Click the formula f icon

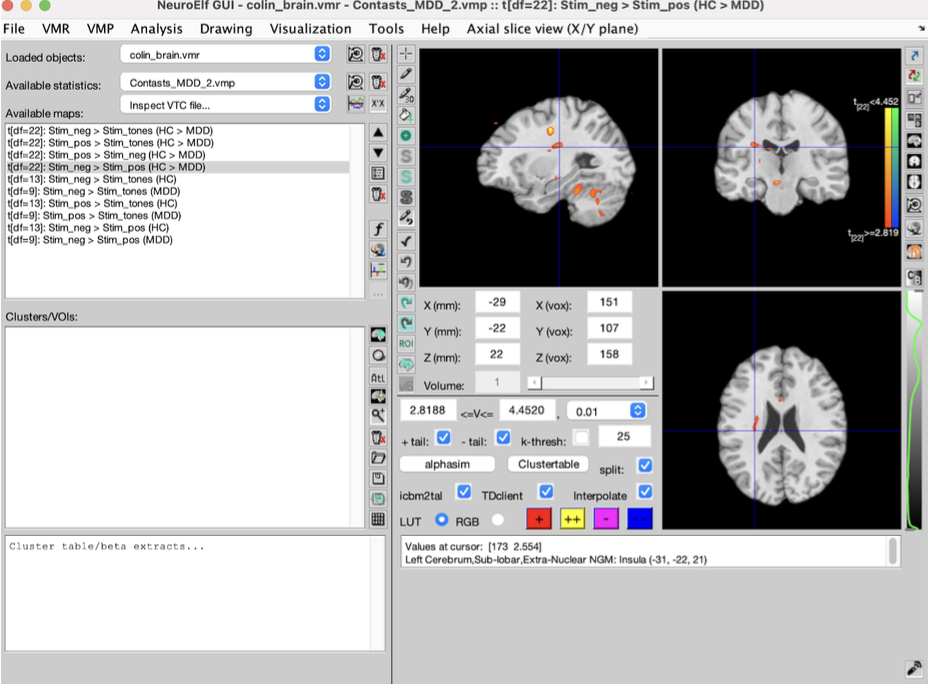point(378,229)
